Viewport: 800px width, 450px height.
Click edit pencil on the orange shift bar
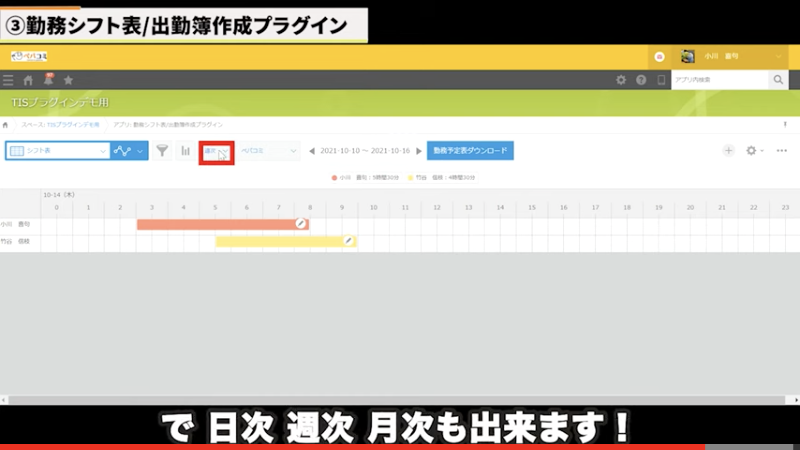coord(300,224)
